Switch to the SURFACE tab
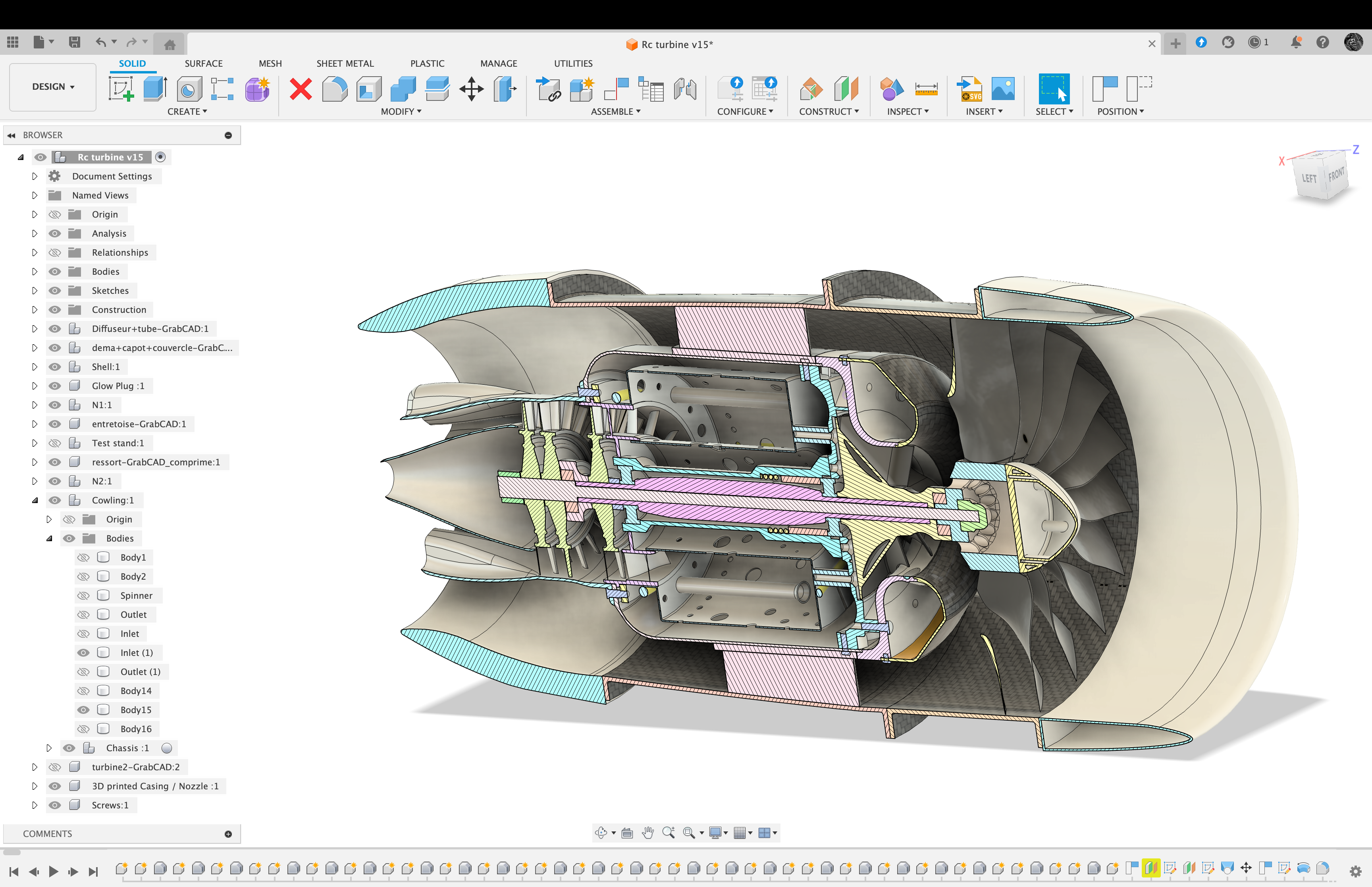 (x=203, y=64)
